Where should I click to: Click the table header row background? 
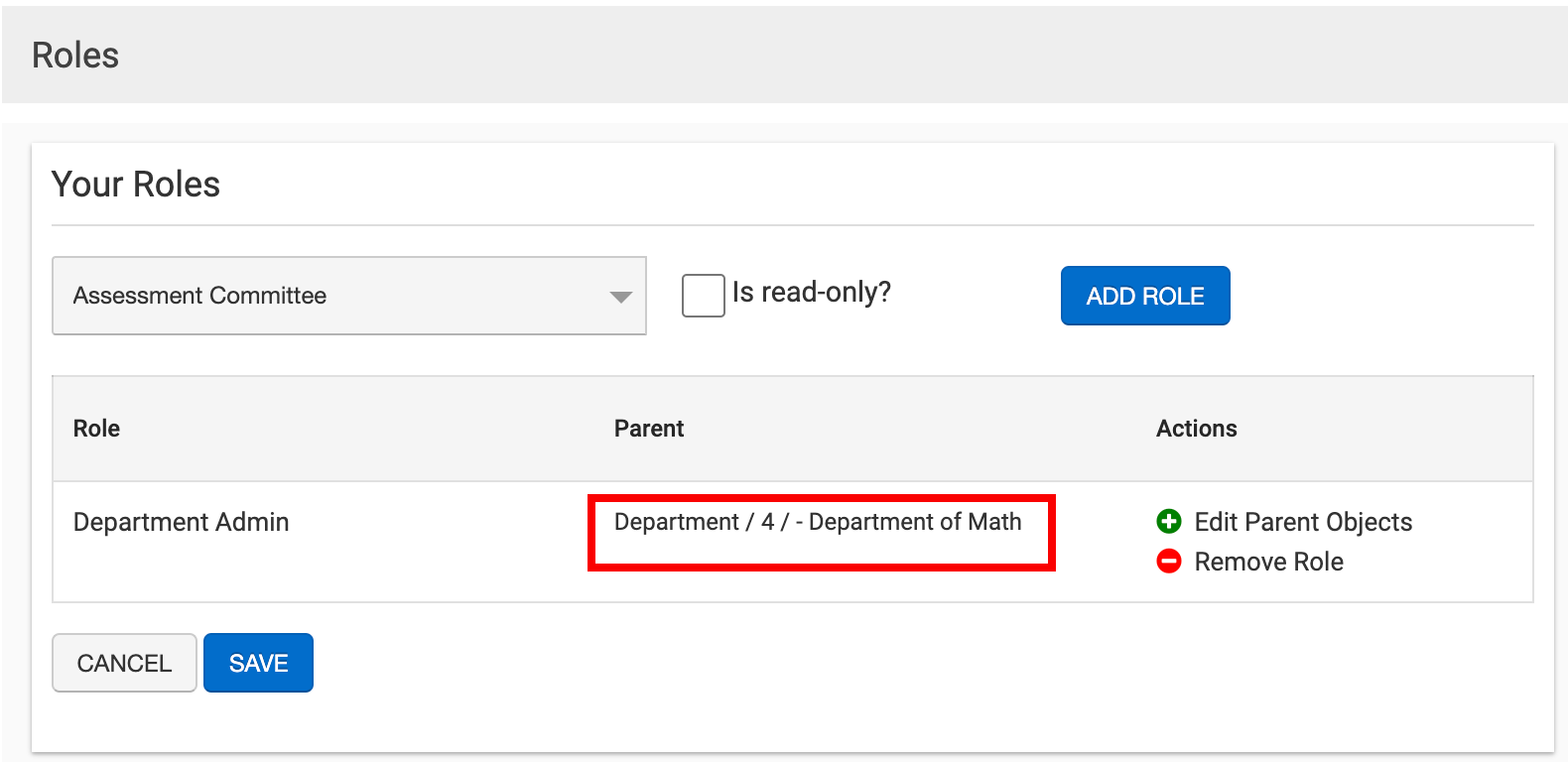click(893, 429)
